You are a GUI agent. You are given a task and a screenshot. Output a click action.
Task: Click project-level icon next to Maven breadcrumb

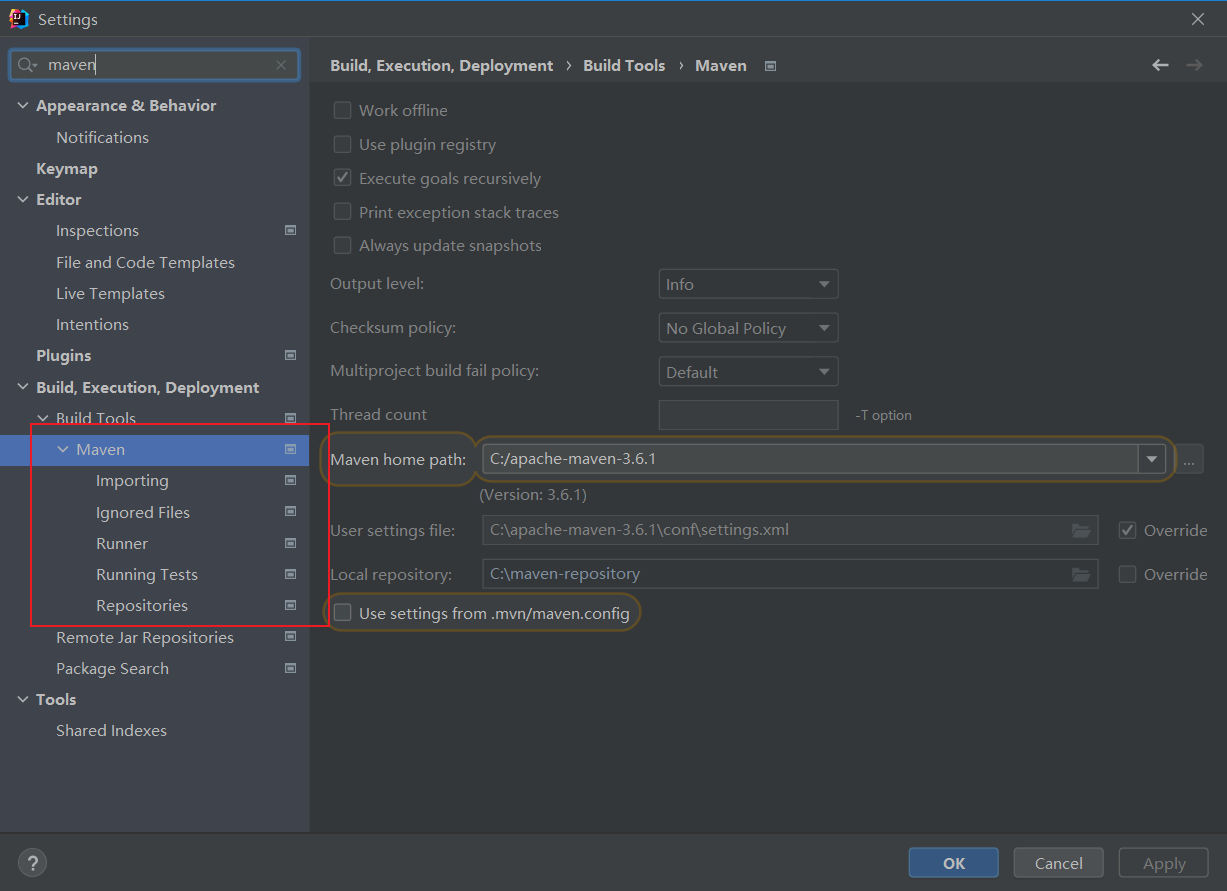pyautogui.click(x=770, y=66)
